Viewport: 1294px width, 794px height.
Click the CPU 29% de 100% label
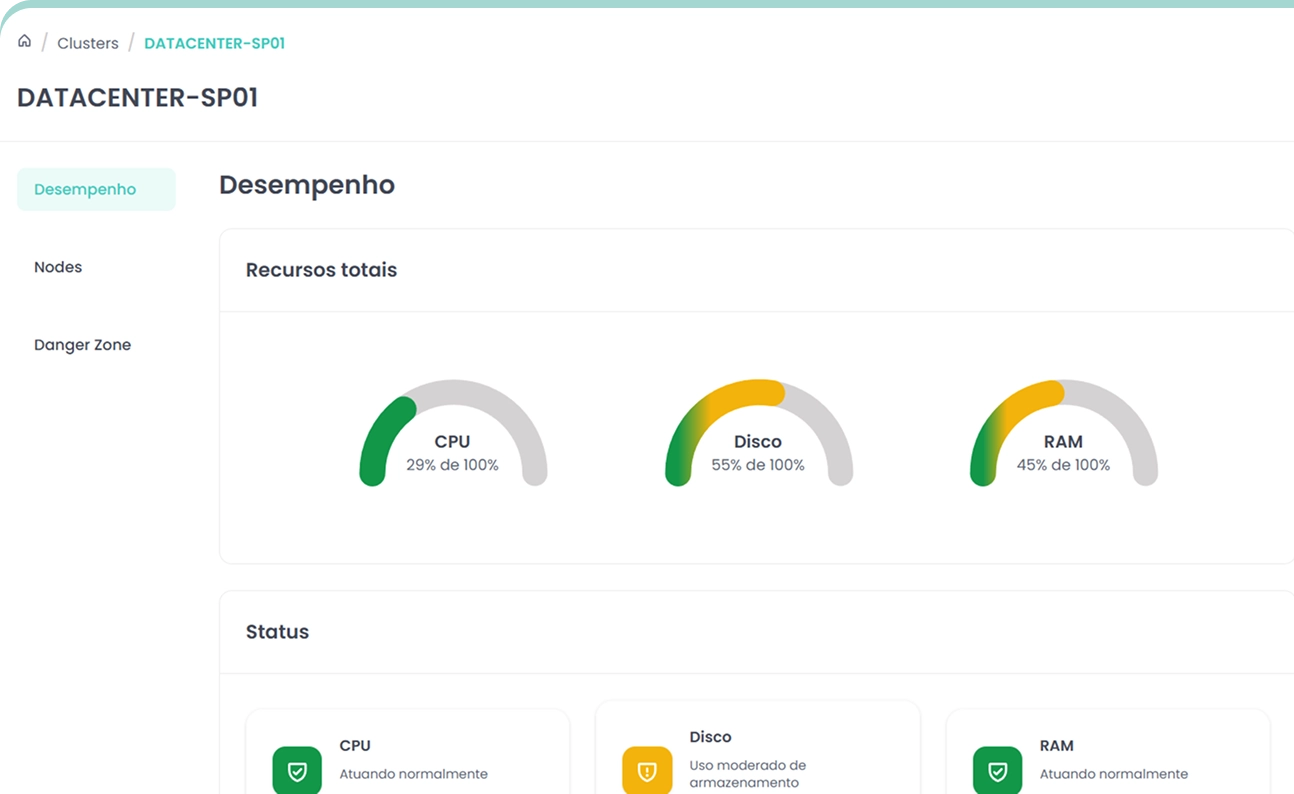tap(452, 465)
